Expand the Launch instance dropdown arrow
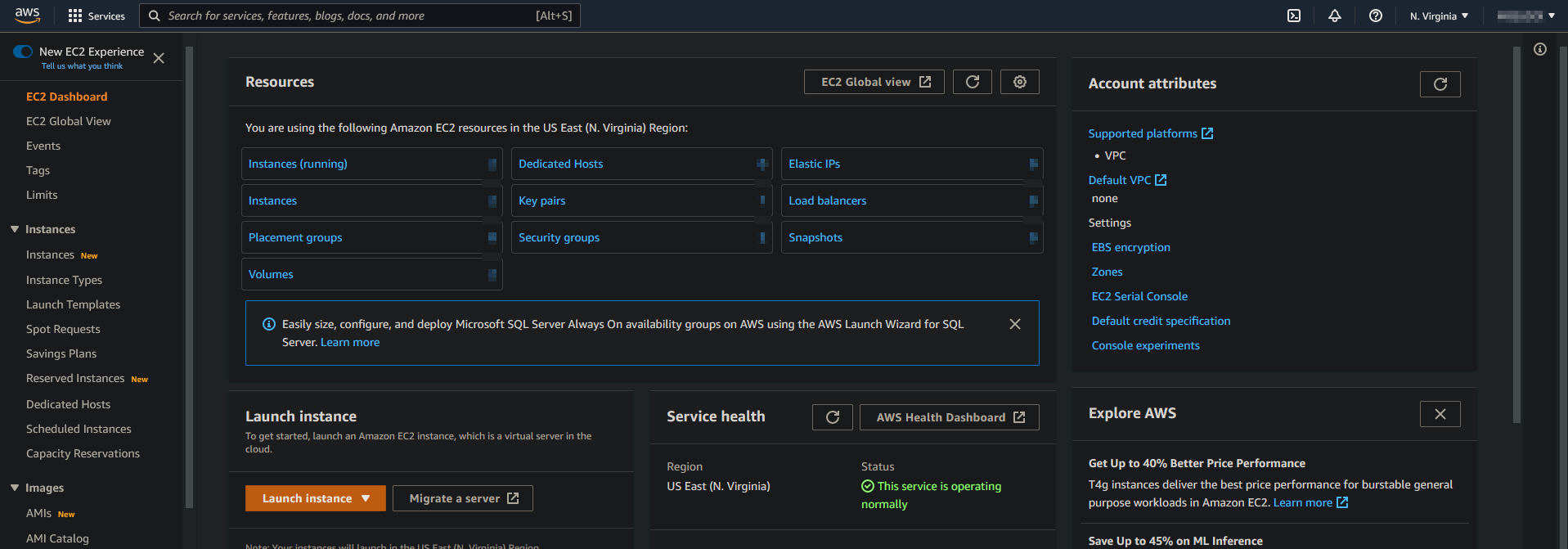 click(x=366, y=498)
